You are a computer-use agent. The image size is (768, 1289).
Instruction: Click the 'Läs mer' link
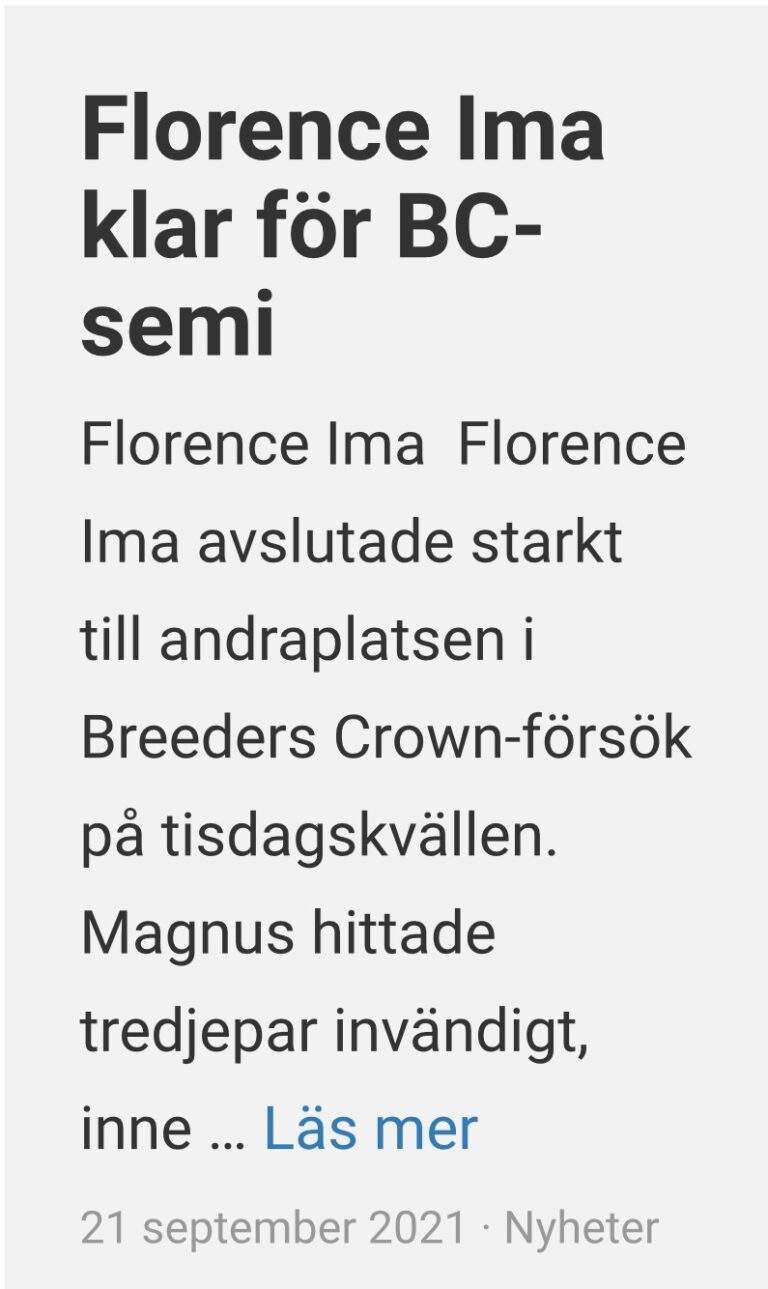coord(370,1129)
